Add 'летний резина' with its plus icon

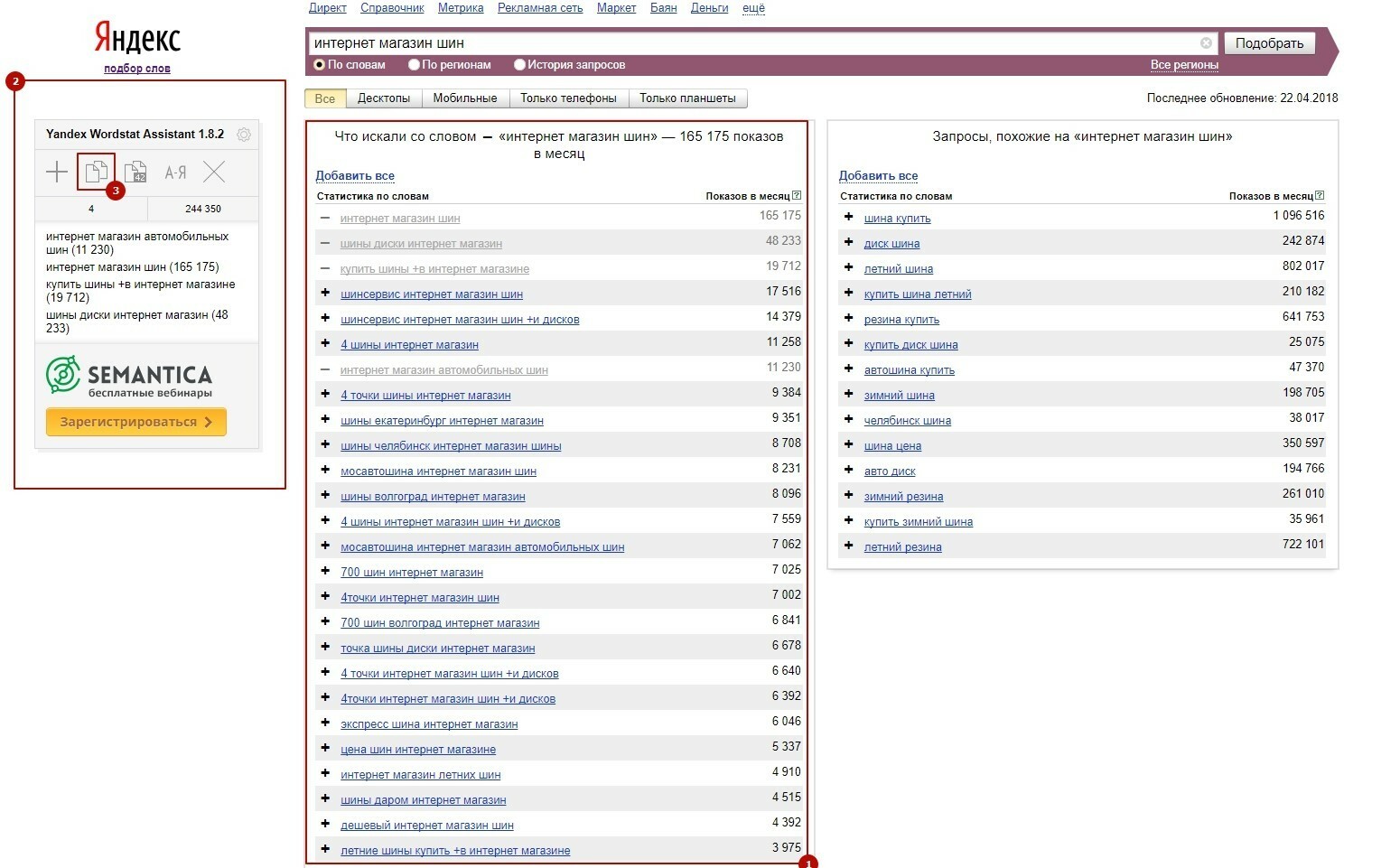pyautogui.click(x=848, y=546)
